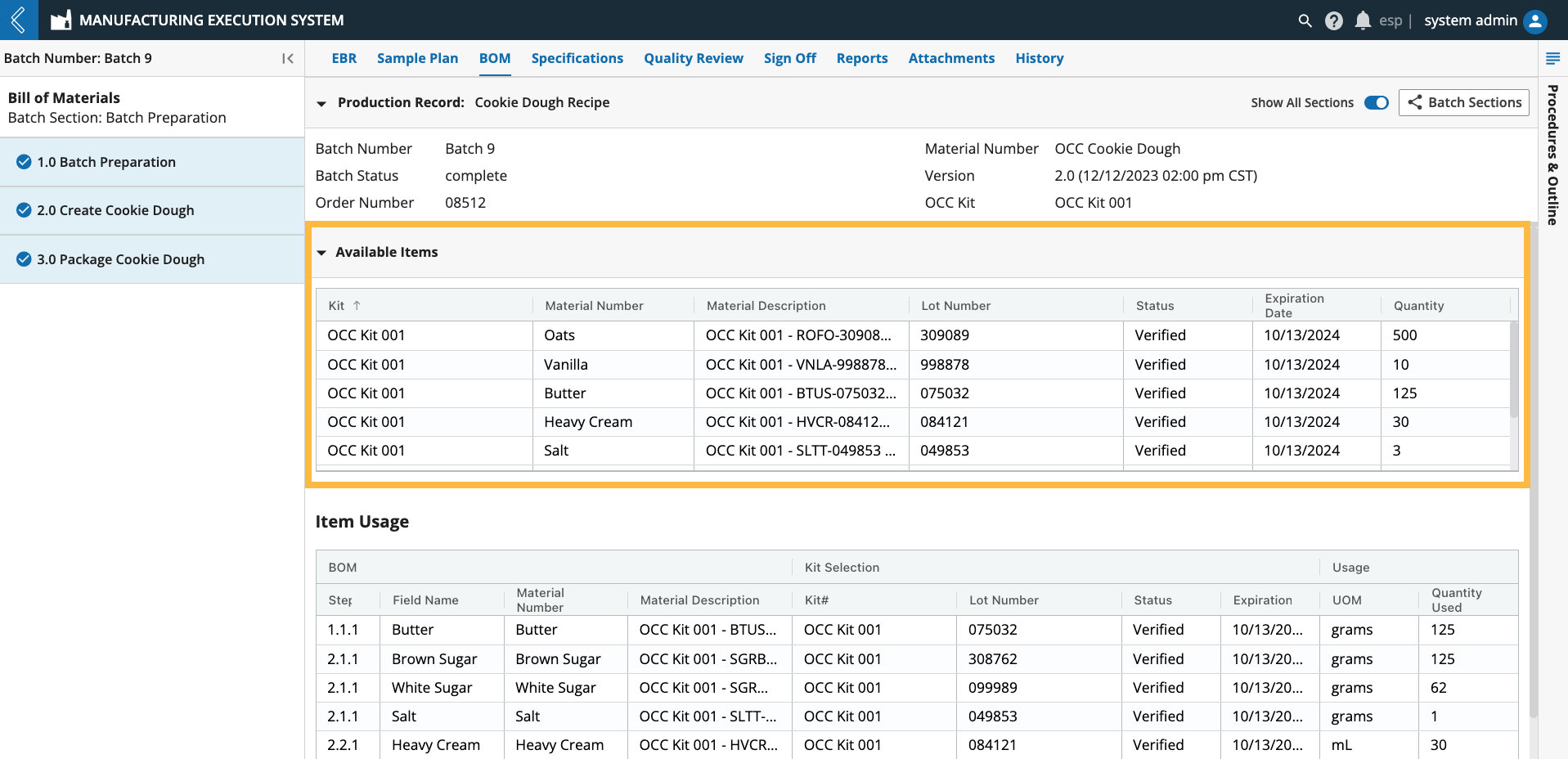This screenshot has height=759, width=1568.
Task: Open the History tab
Action: pos(1040,58)
